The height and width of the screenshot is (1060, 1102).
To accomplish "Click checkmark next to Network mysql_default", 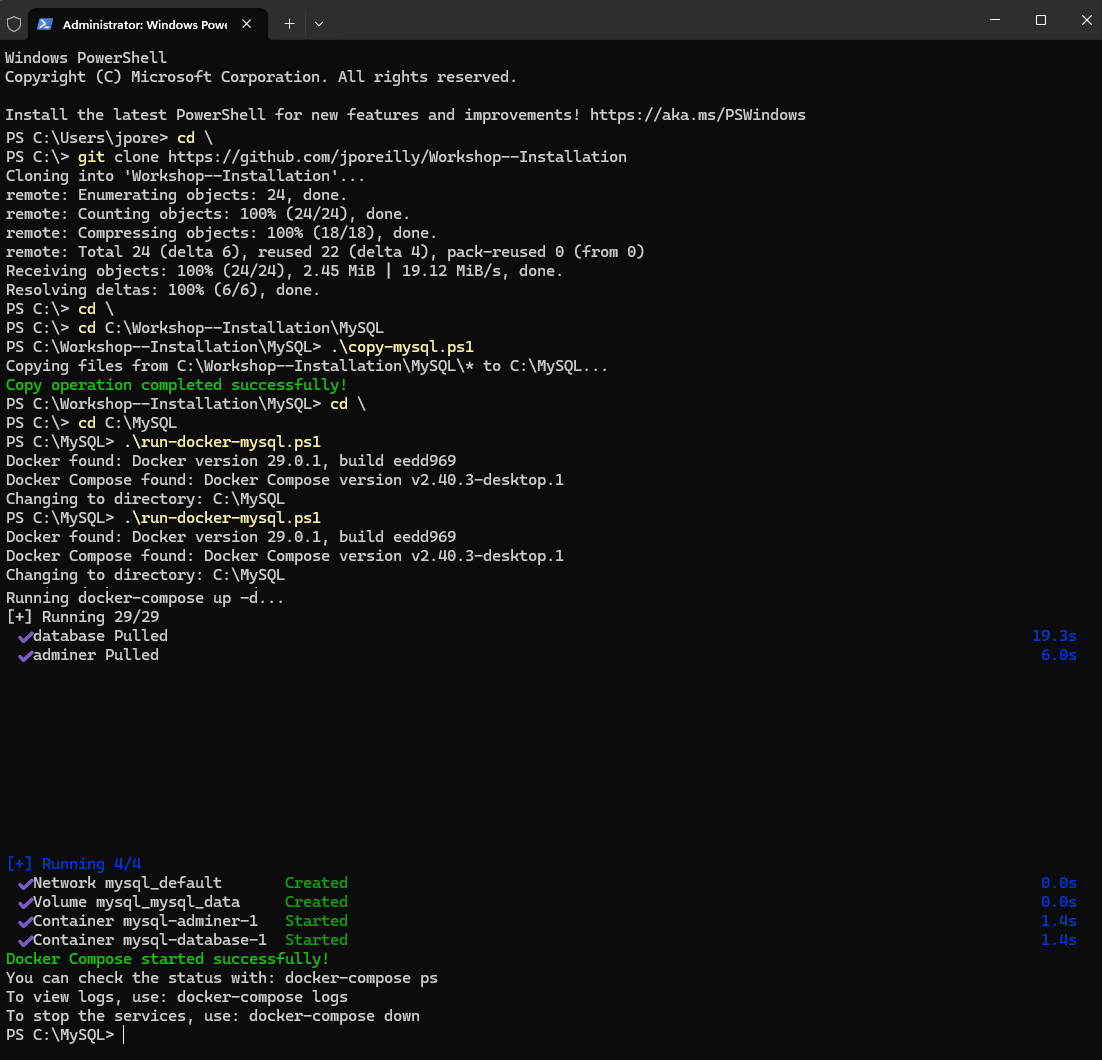I will point(25,883).
